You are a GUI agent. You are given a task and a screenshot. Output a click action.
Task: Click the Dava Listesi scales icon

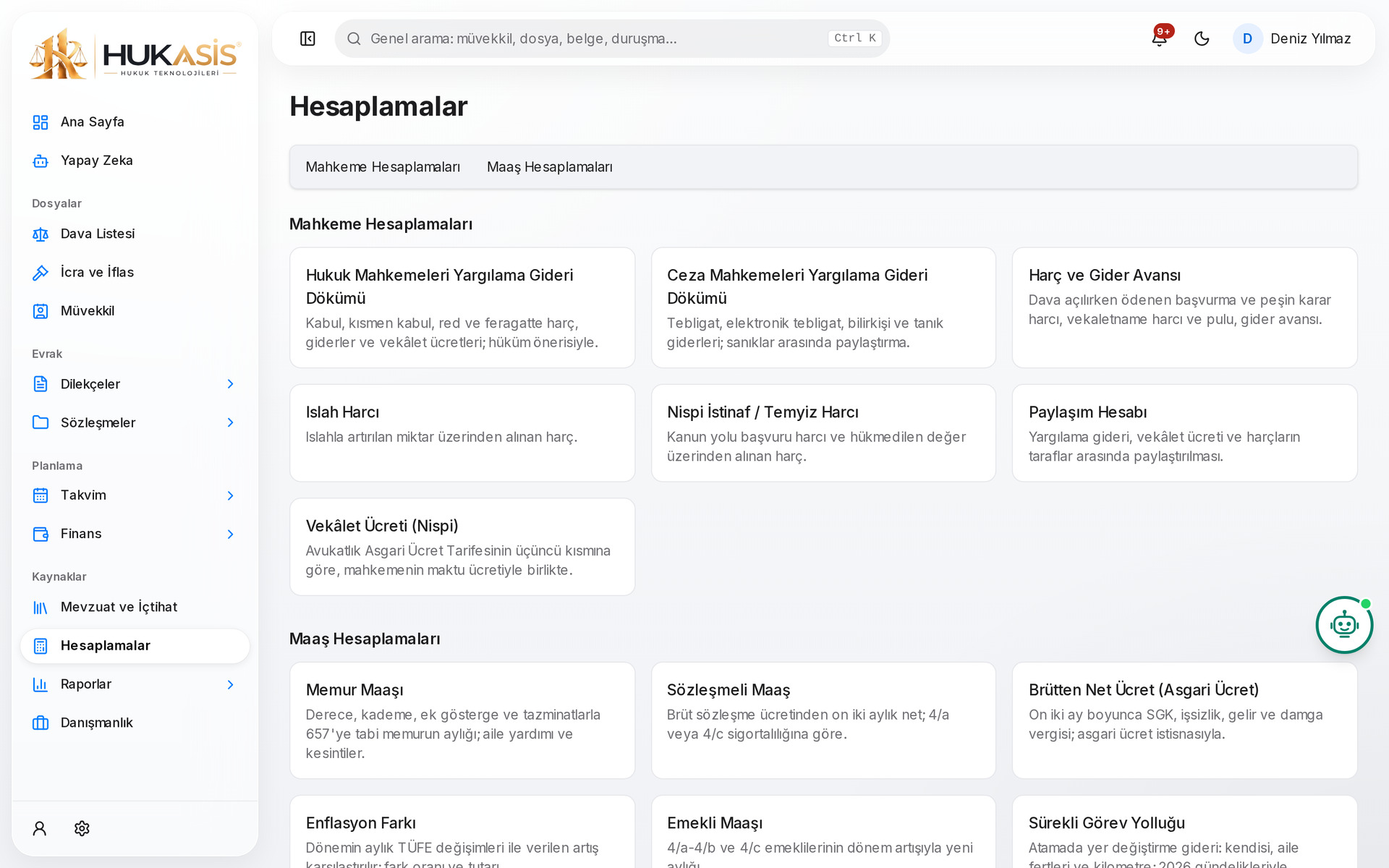click(x=41, y=234)
